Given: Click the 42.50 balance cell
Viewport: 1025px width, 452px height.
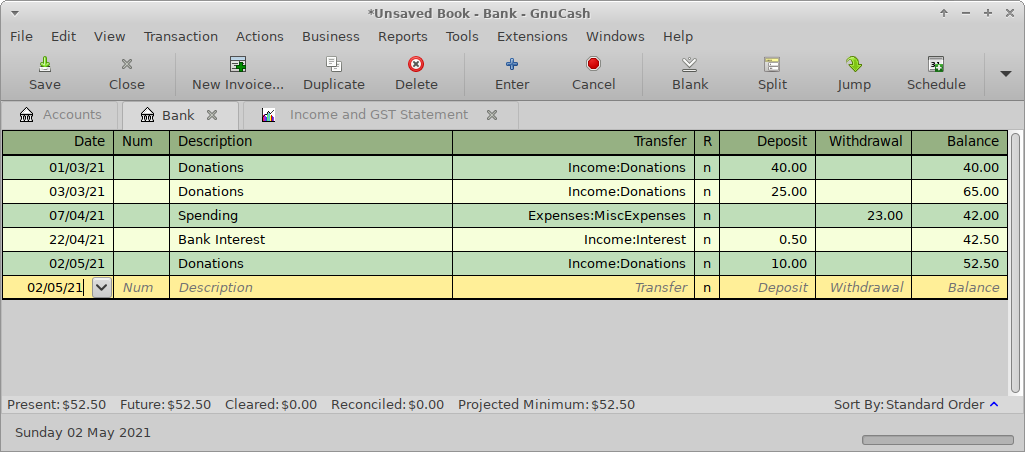Looking at the screenshot, I should point(960,239).
